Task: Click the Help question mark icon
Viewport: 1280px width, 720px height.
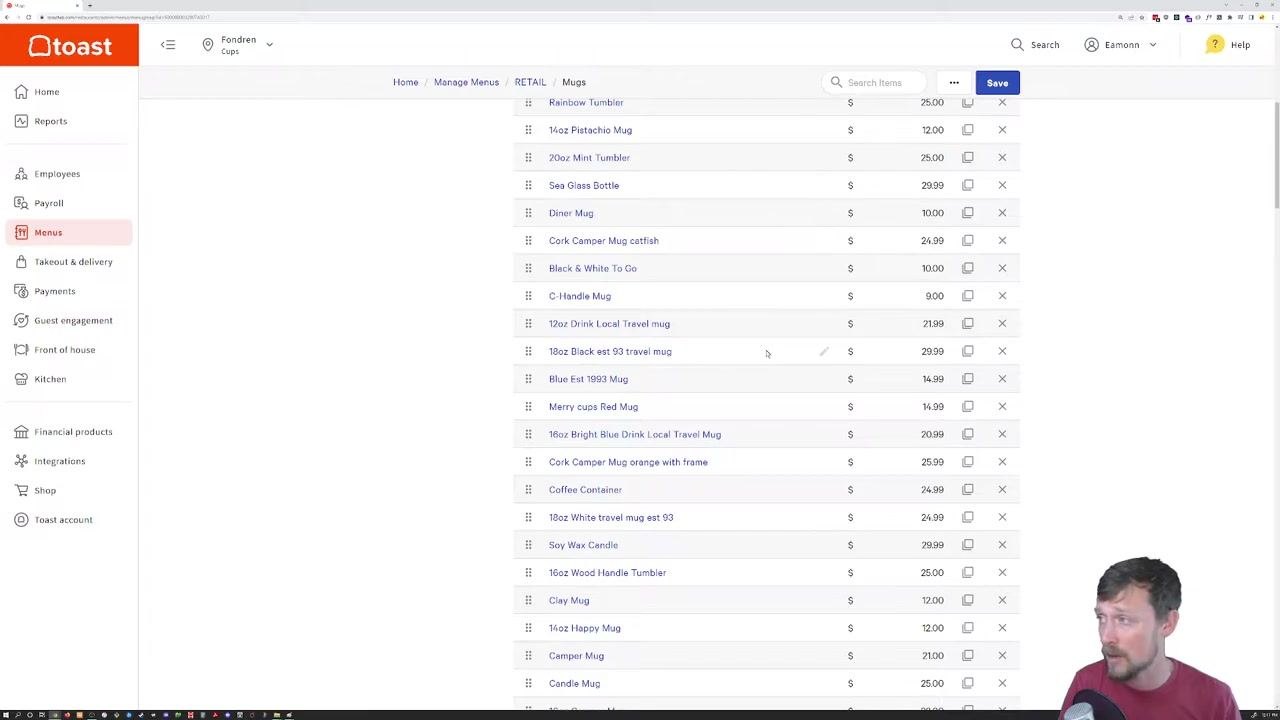Action: point(1214,45)
